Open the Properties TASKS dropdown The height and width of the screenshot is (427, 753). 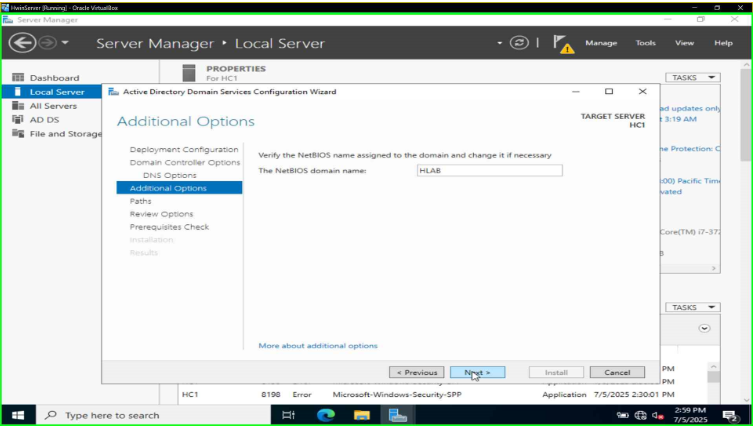[x=692, y=77]
